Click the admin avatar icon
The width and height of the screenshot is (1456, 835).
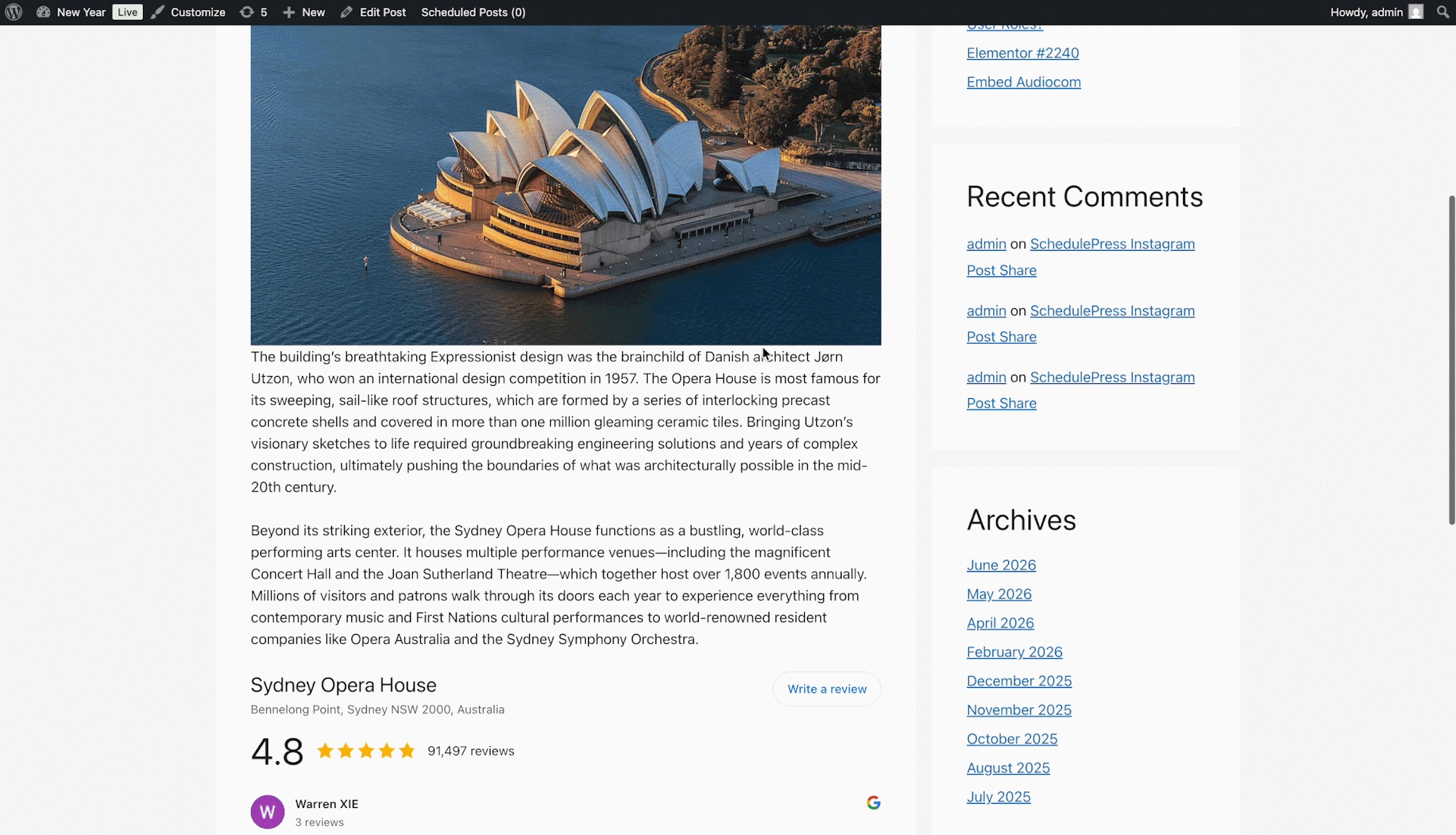(x=1416, y=12)
